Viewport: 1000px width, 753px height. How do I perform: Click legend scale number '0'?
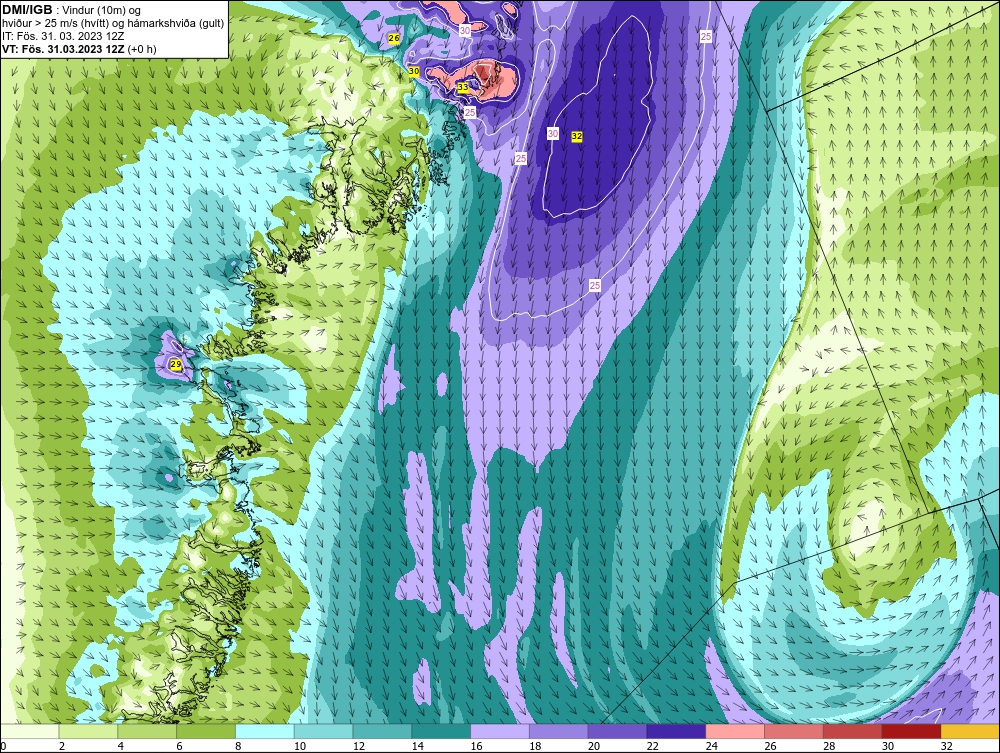click(3, 746)
